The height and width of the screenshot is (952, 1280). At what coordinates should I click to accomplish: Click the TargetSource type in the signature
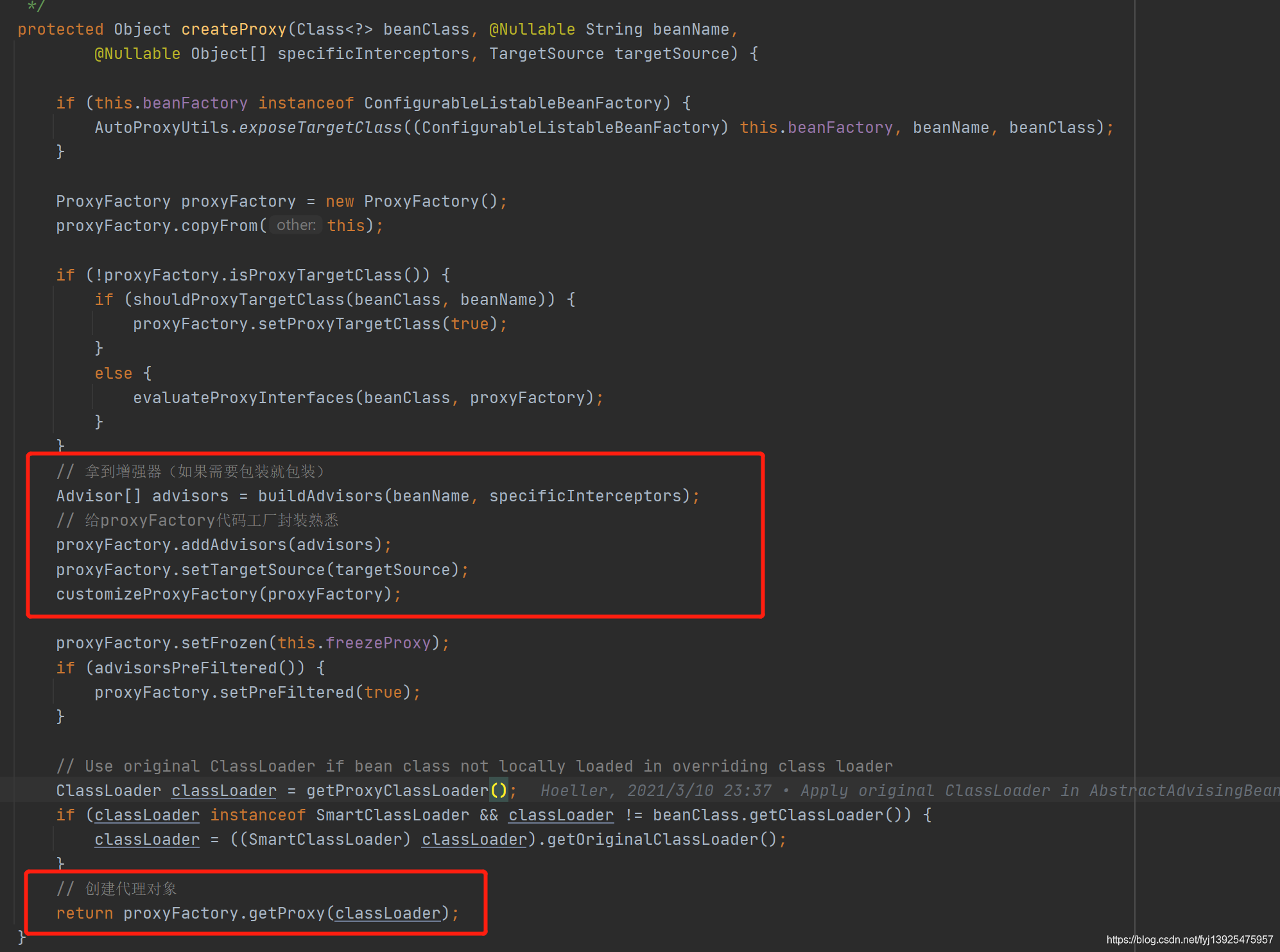(546, 54)
